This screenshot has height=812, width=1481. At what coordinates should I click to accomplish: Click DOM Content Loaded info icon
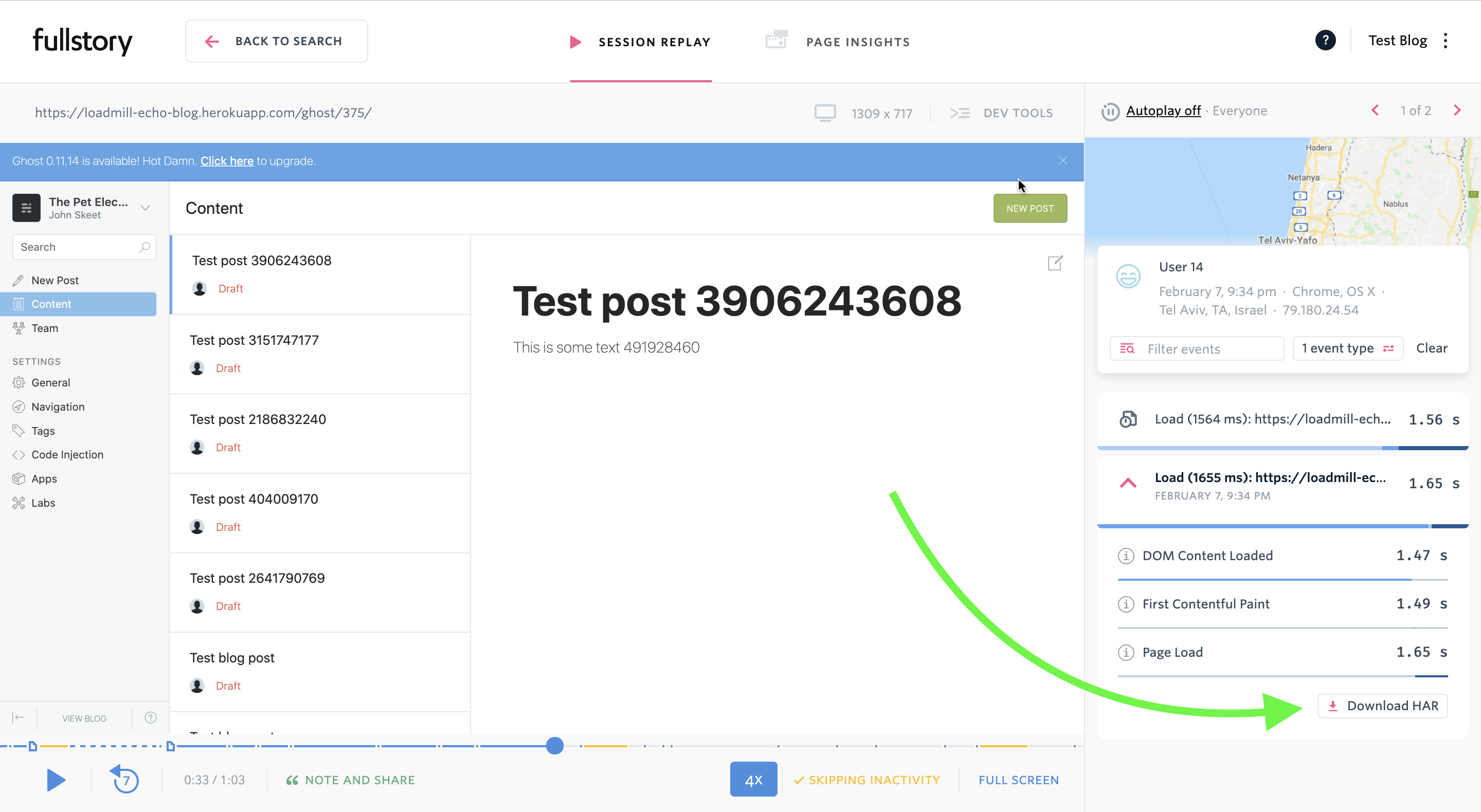pyautogui.click(x=1126, y=556)
